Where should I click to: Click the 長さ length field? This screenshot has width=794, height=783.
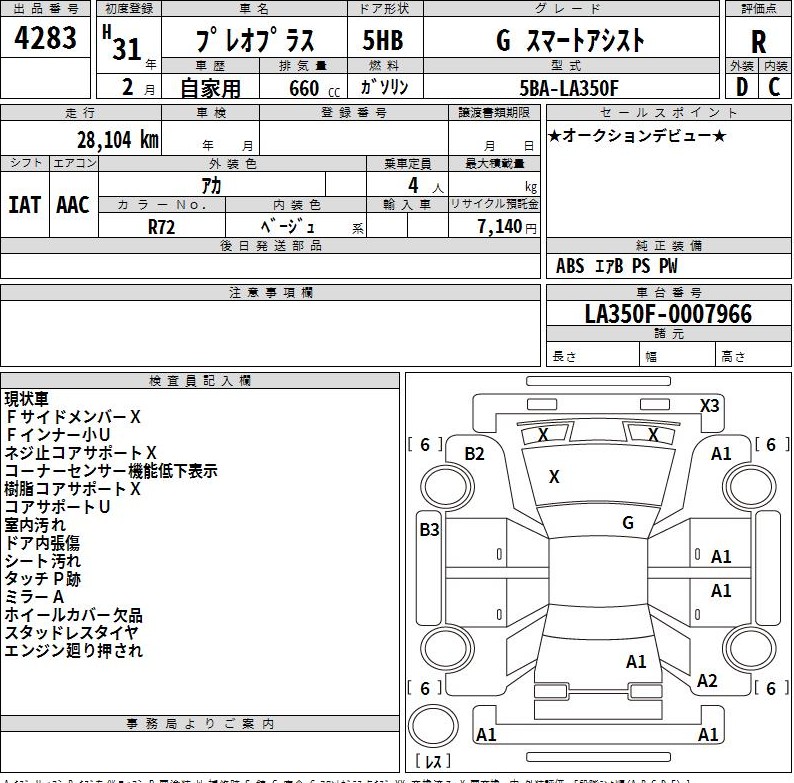[592, 356]
